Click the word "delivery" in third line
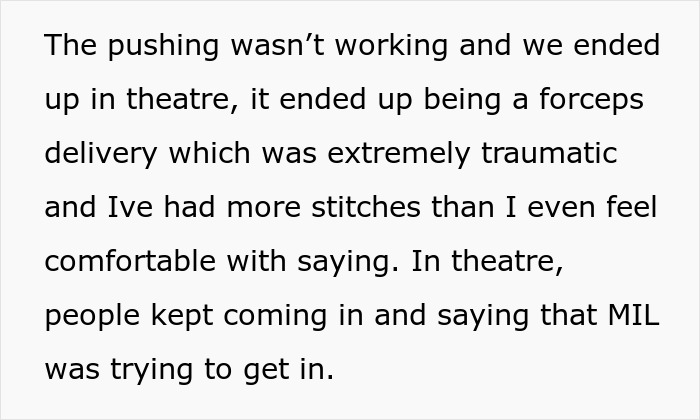The height and width of the screenshot is (420, 700). point(101,154)
